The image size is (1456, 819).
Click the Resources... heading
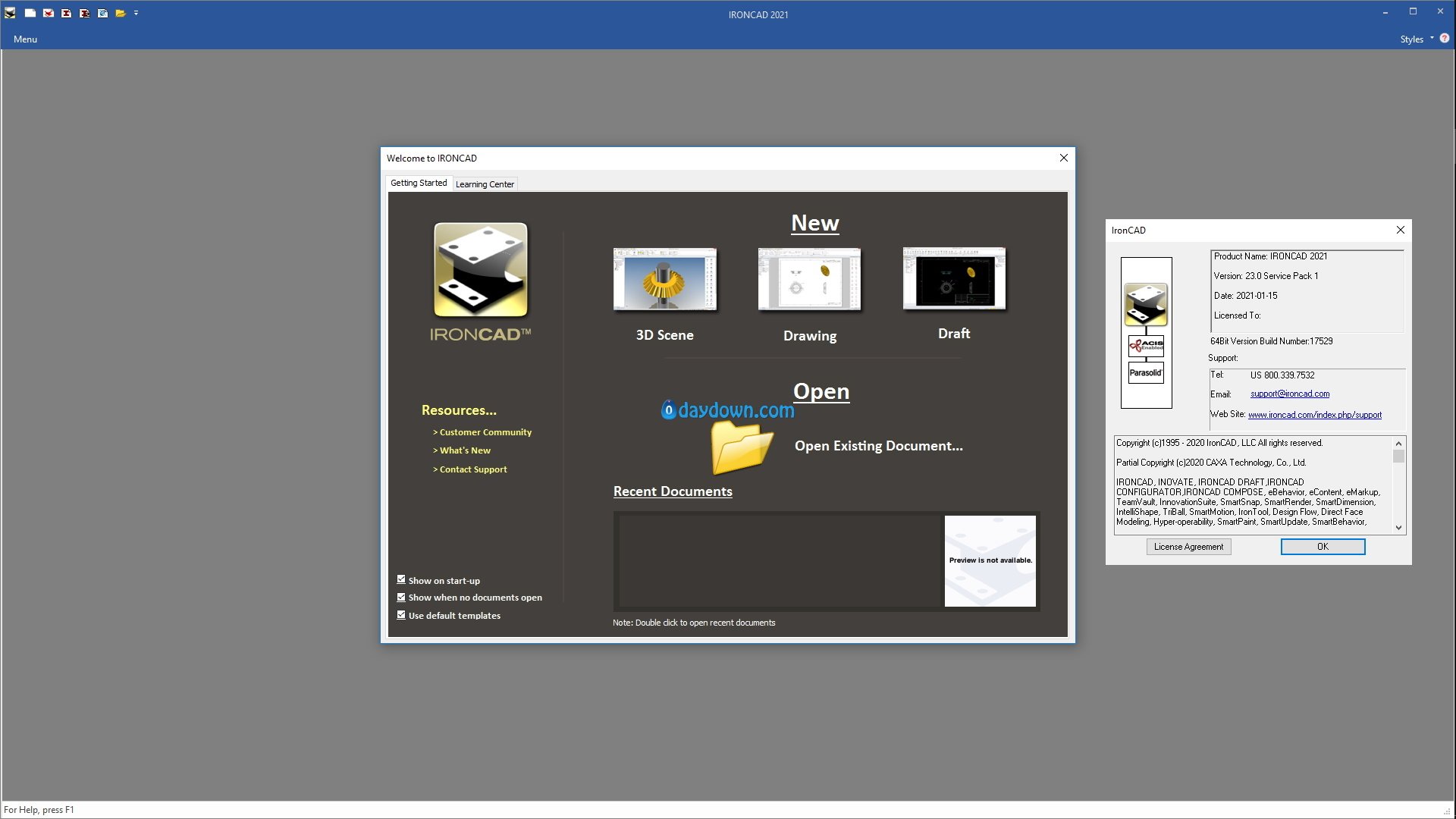pyautogui.click(x=459, y=410)
